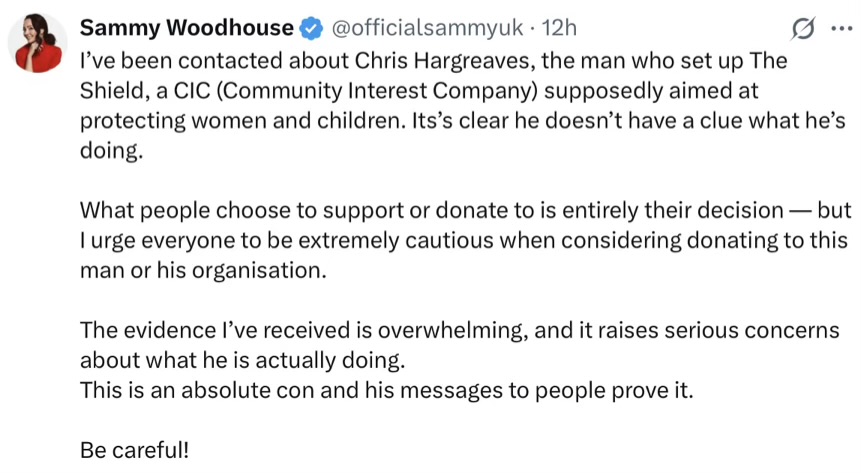Click the line "man or his organisation."
The image size is (861, 473).
203,270
